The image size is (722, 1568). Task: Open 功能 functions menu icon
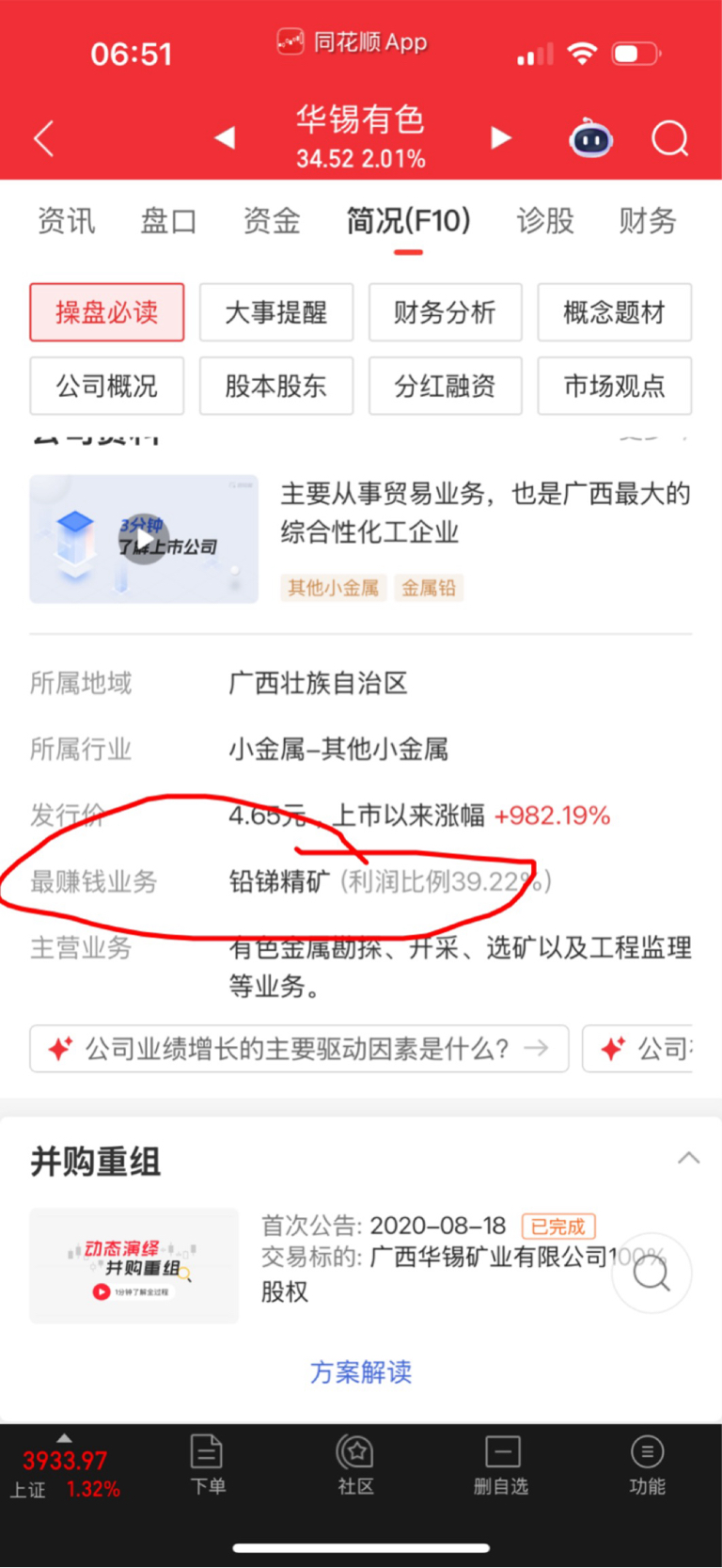coord(647,1465)
